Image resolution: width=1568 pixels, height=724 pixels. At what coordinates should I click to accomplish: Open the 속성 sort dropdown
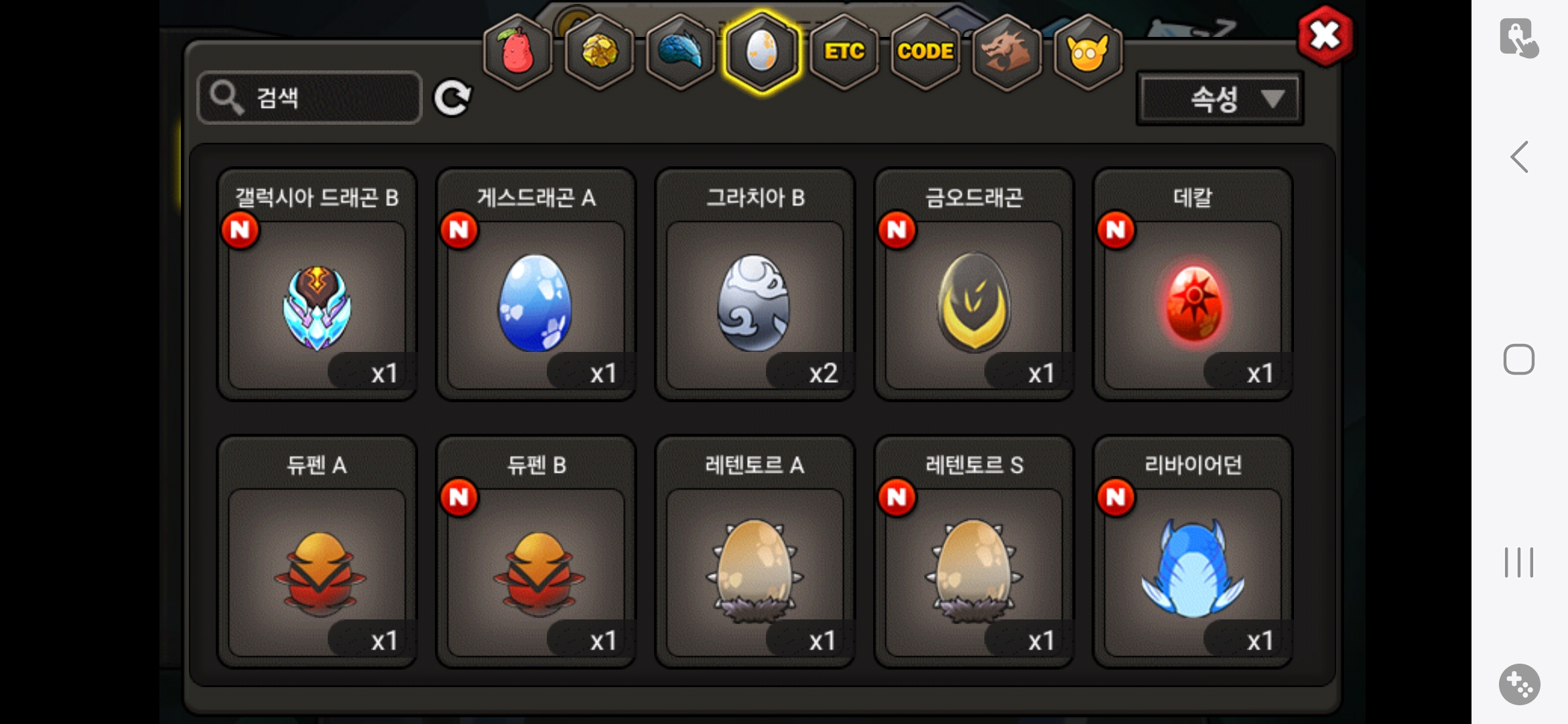point(1220,99)
